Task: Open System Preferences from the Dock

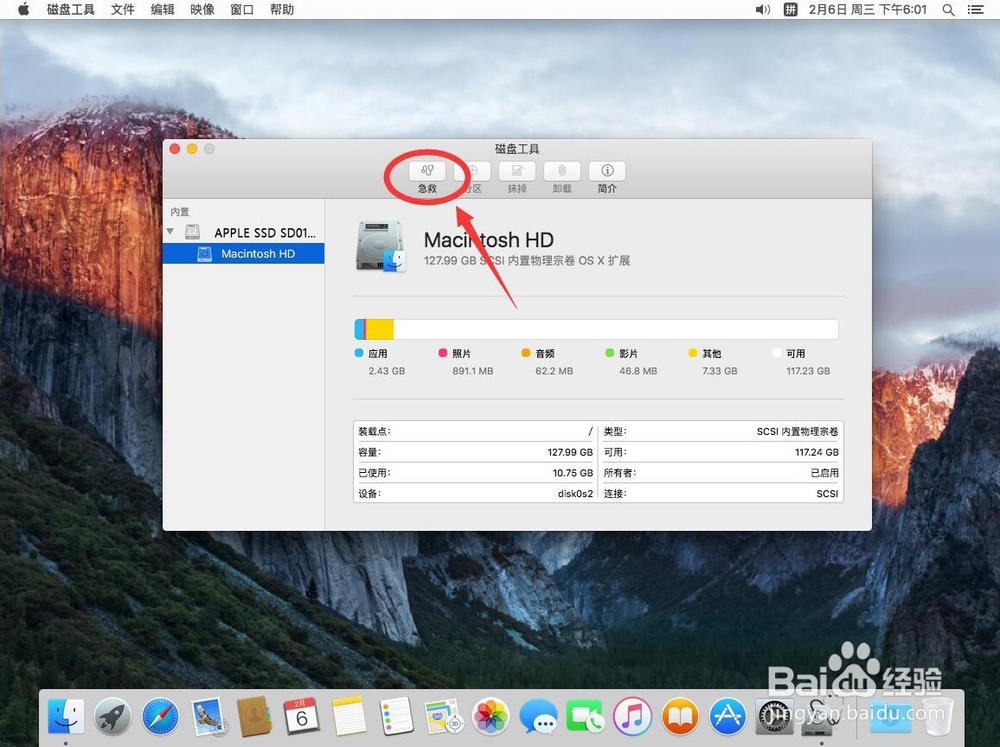Action: click(x=774, y=716)
